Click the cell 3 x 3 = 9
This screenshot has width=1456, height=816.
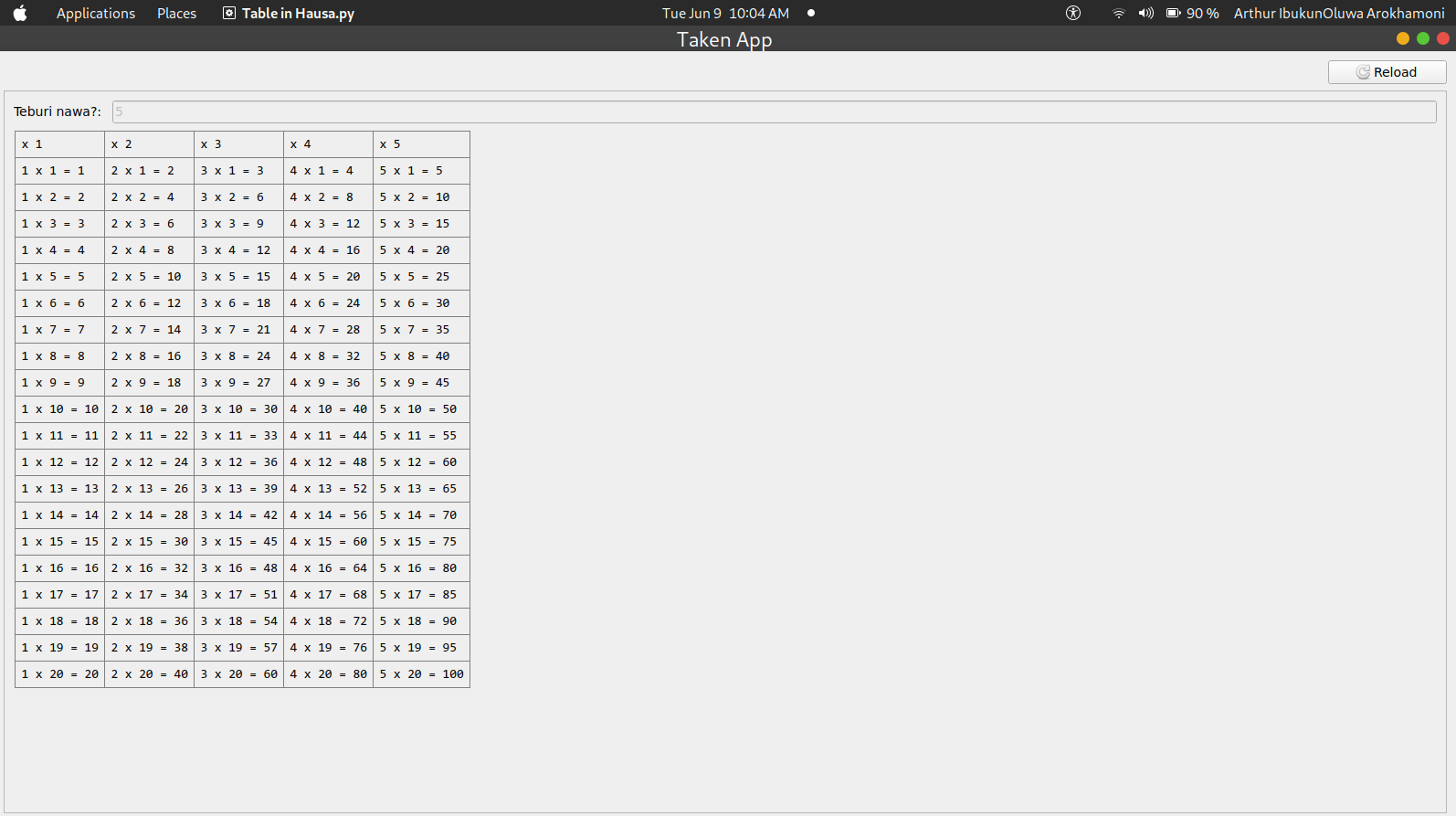coord(239,224)
